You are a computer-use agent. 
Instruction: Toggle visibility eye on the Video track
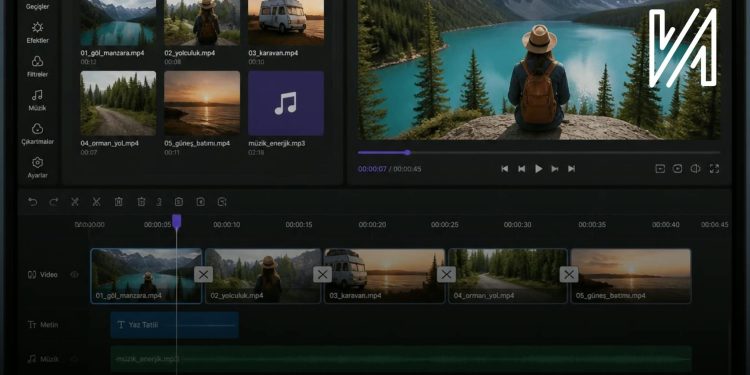[x=74, y=275]
